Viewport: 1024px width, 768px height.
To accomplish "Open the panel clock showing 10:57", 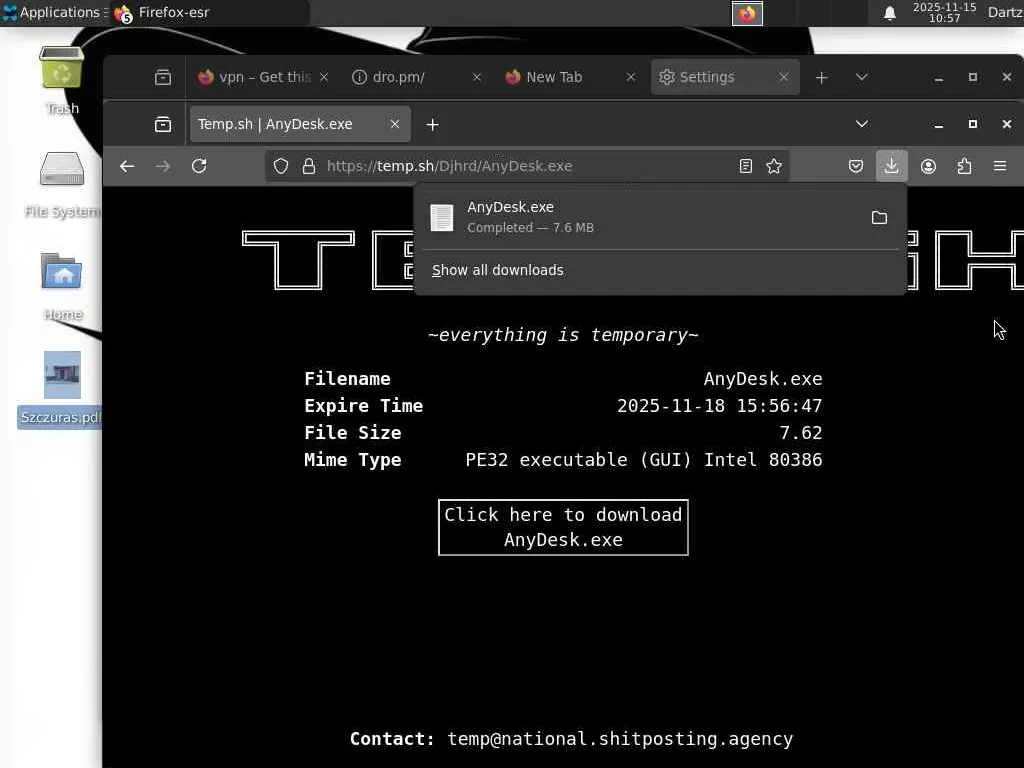I will click(944, 12).
